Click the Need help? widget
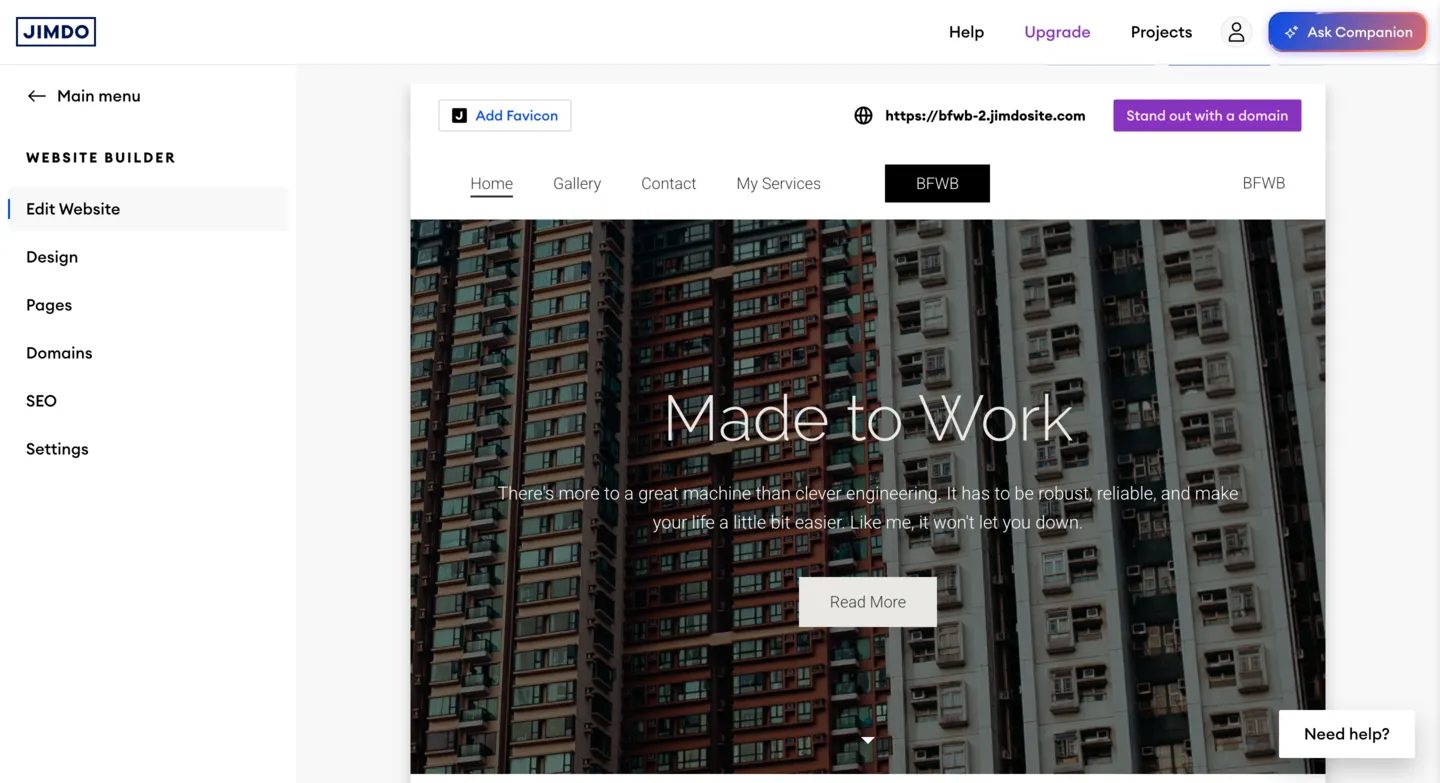Image resolution: width=1440 pixels, height=783 pixels. [x=1346, y=734]
